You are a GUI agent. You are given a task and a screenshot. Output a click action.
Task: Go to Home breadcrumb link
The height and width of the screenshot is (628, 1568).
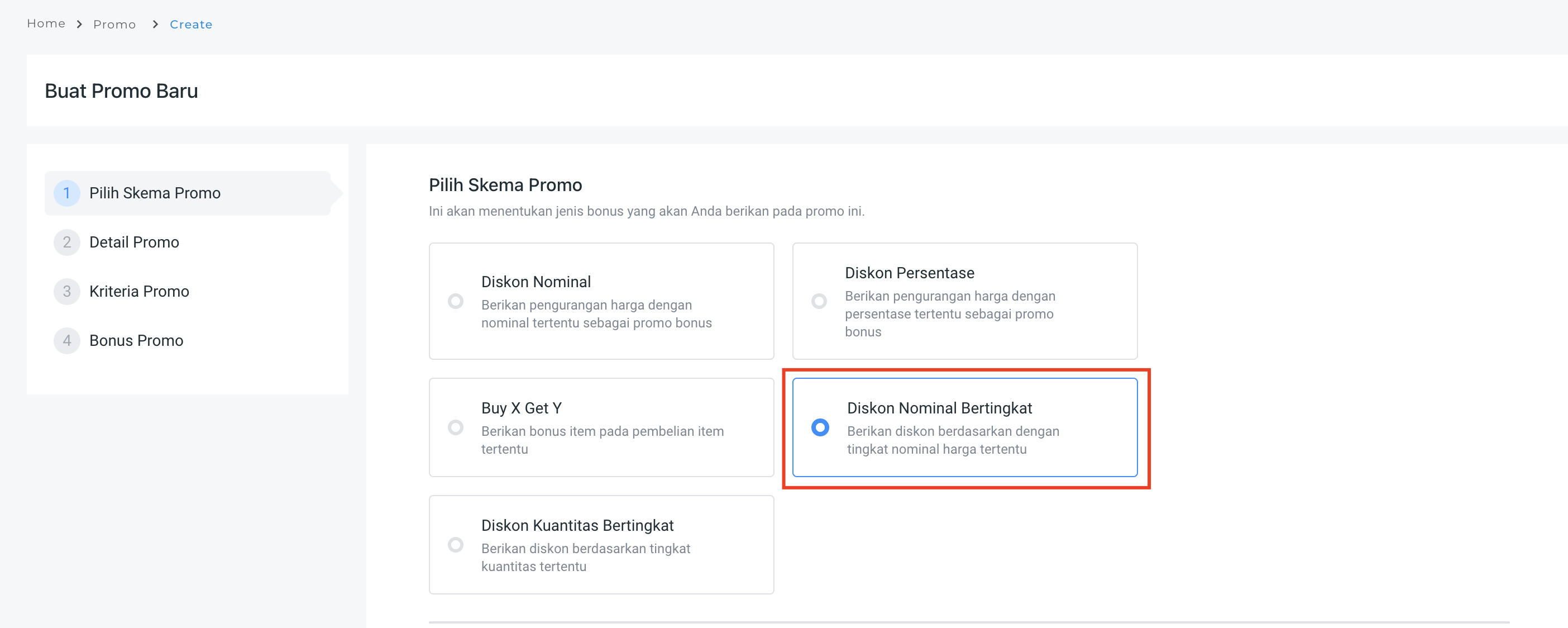[46, 24]
